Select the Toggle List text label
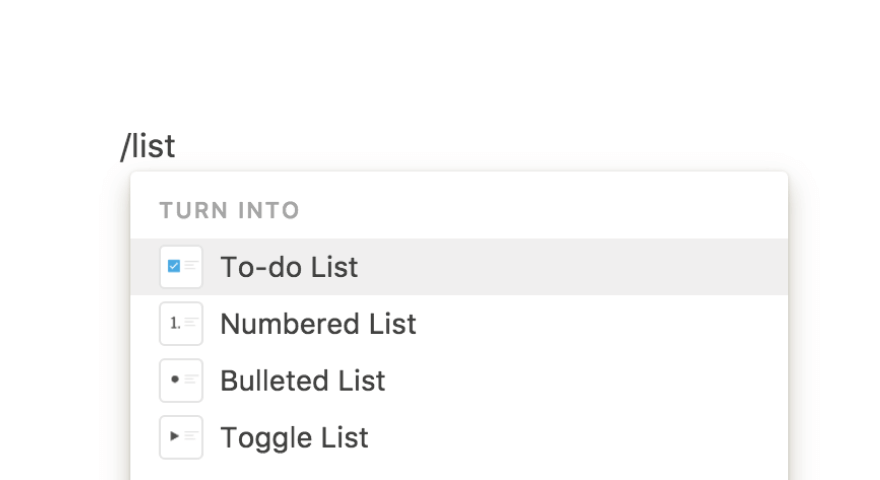 tap(294, 438)
